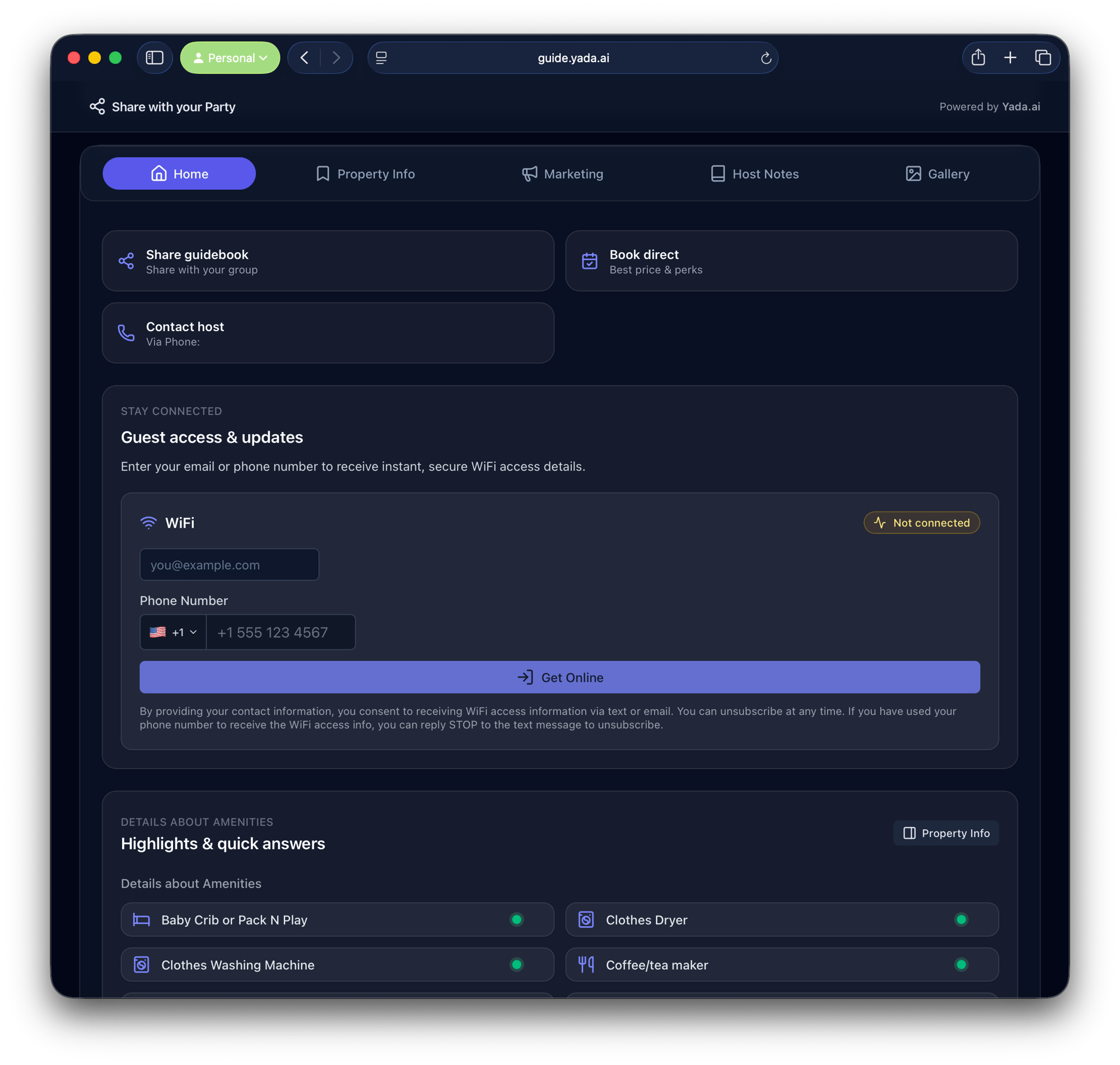Show the tab overview icon

click(1042, 58)
